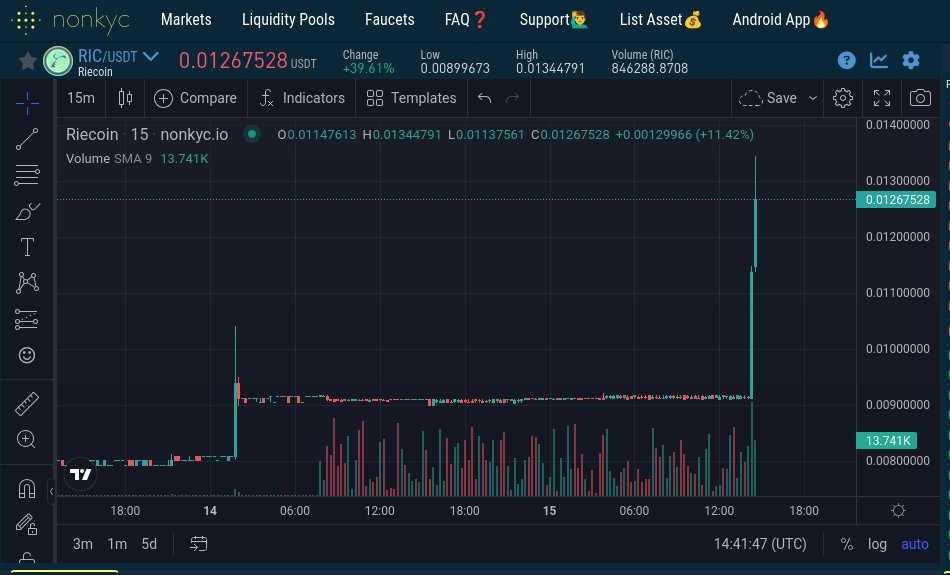Select the Text annotation tool
The height and width of the screenshot is (575, 950).
pyautogui.click(x=27, y=247)
